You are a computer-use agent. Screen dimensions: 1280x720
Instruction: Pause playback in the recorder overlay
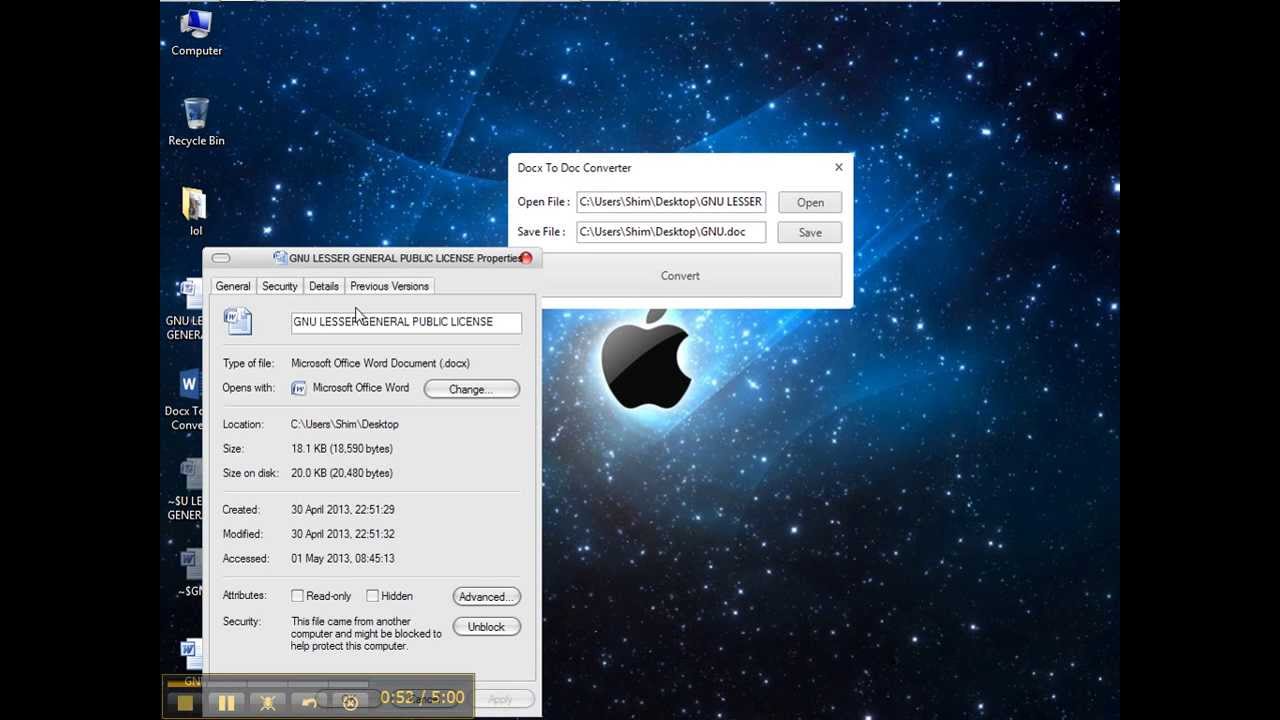(x=226, y=702)
